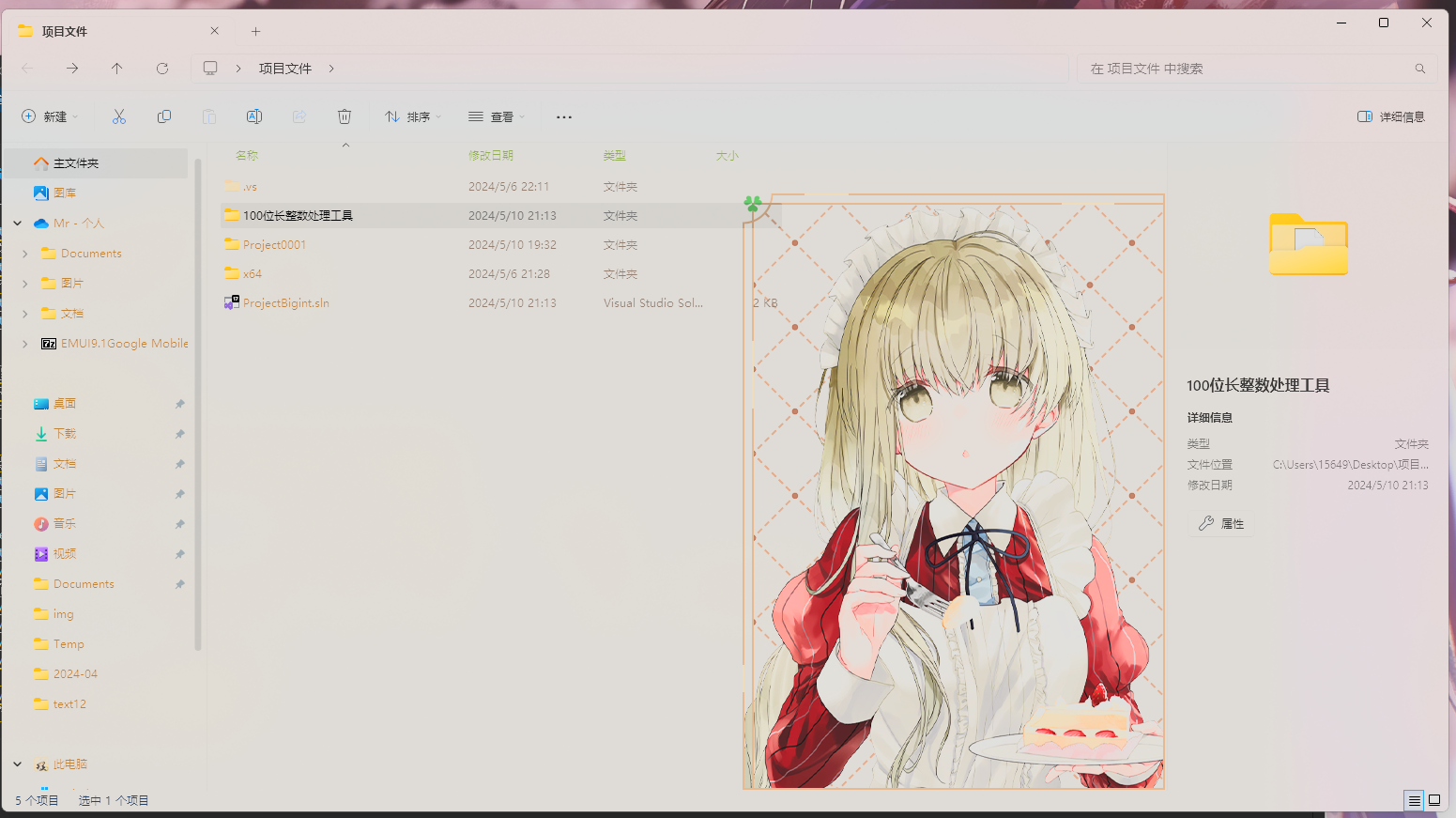Maximize the File Explorer window
The image size is (1456, 818).
(1384, 23)
